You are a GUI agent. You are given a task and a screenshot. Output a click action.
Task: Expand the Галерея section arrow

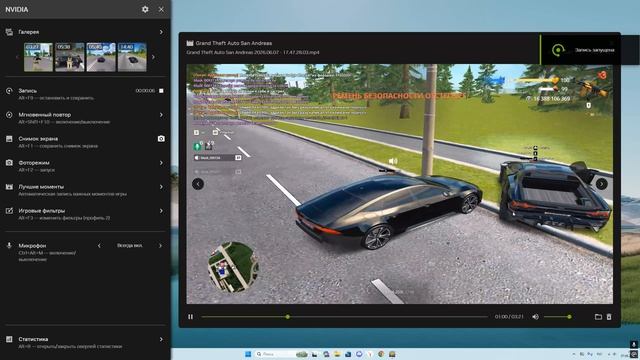pos(161,32)
